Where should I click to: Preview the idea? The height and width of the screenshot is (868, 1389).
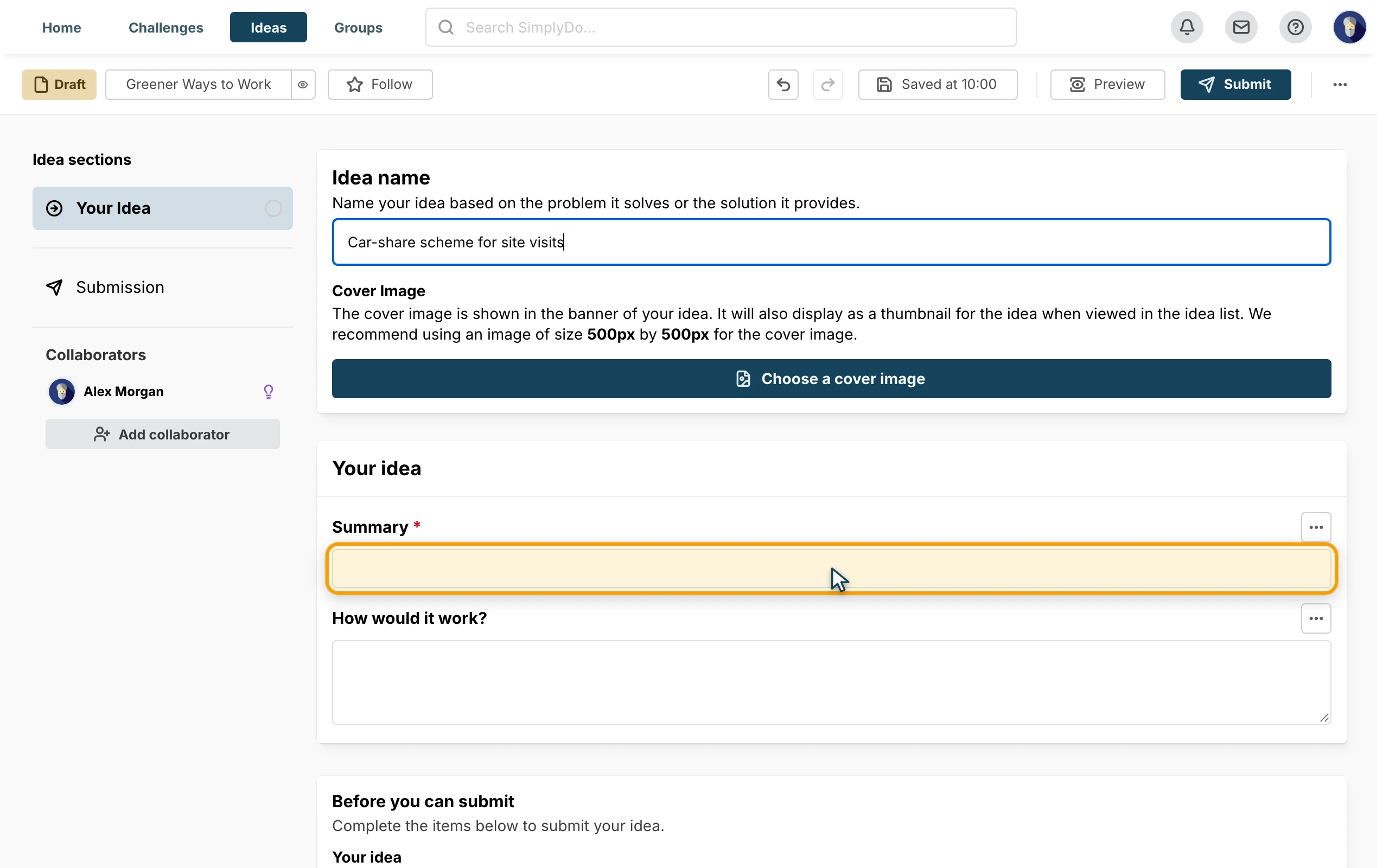point(1107,85)
